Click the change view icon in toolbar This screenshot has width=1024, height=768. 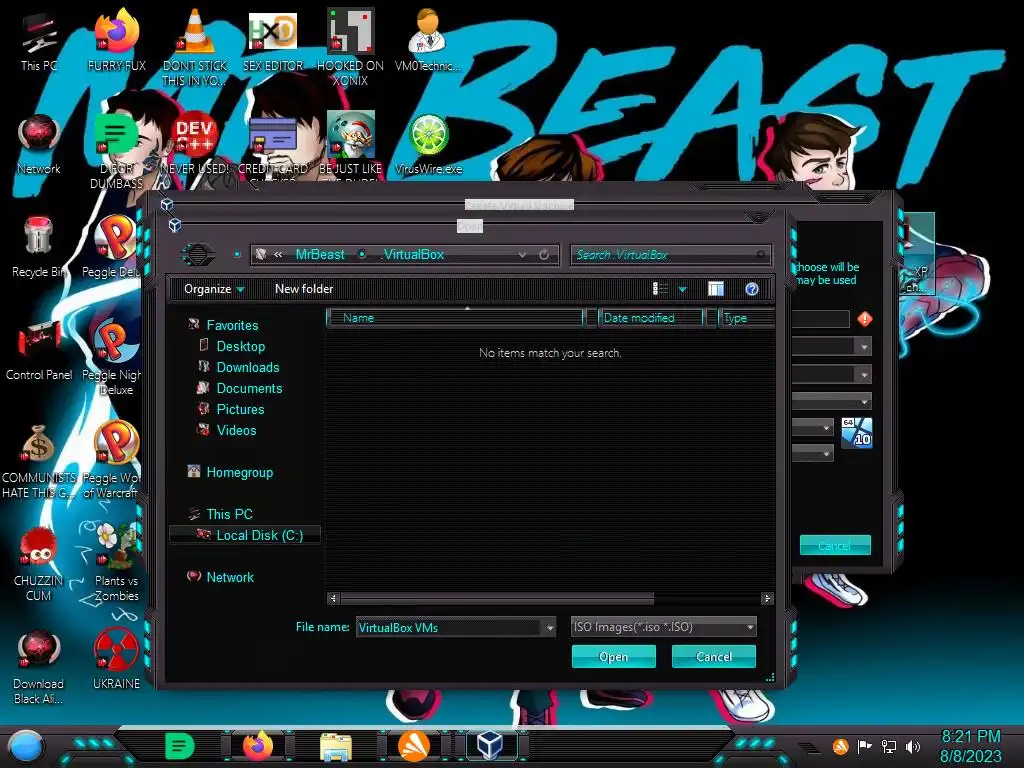point(660,289)
